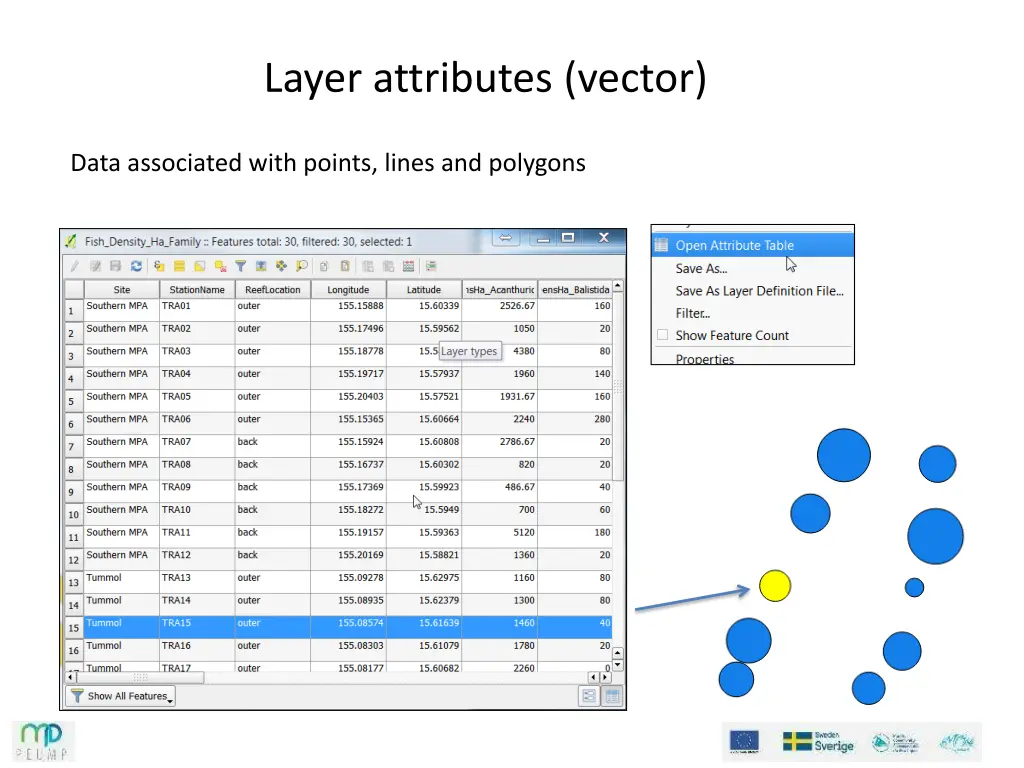The image size is (1024, 768).
Task: Click the Tummol cell in row 13
Action: [121, 582]
